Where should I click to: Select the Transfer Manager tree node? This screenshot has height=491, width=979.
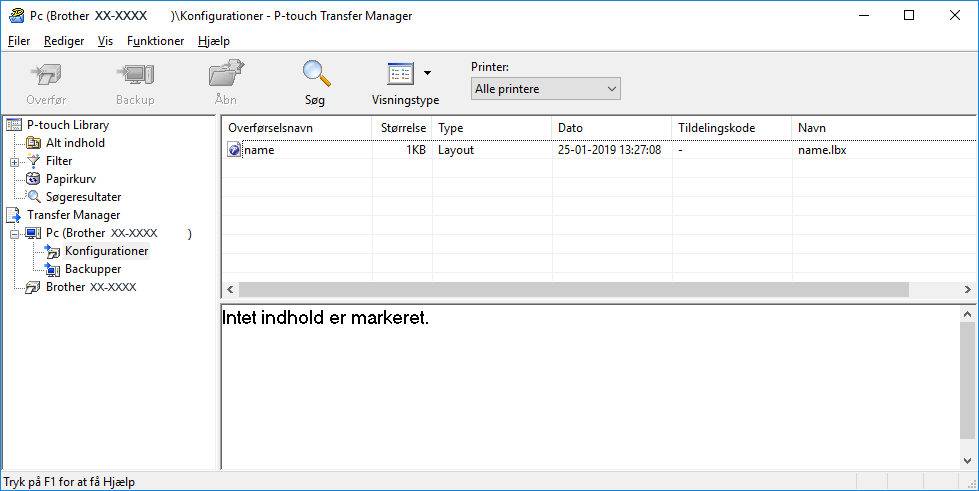coord(73,215)
